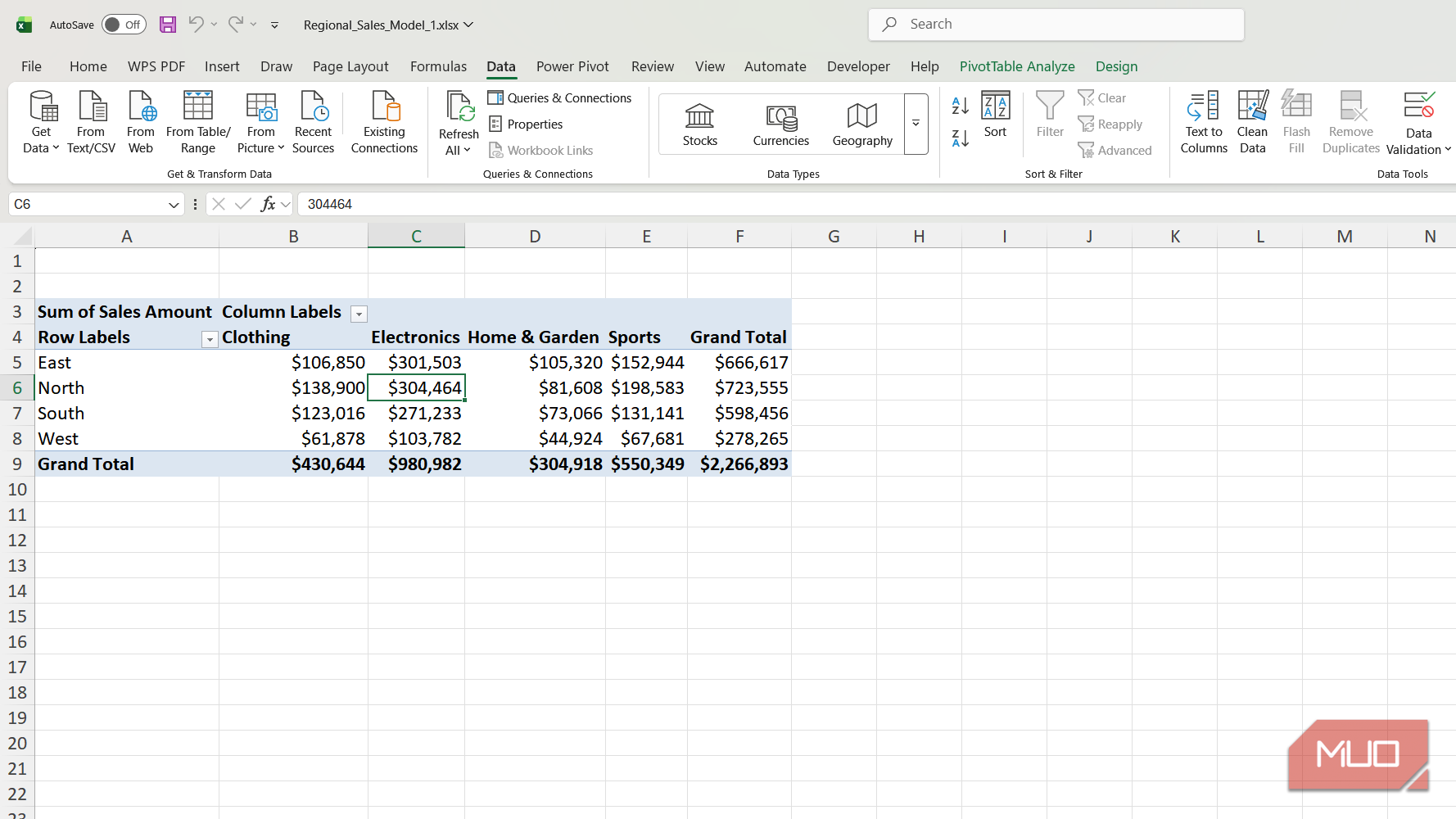Sort A to Z ascending
Viewport: 1456px width, 819px height.
pos(961,106)
